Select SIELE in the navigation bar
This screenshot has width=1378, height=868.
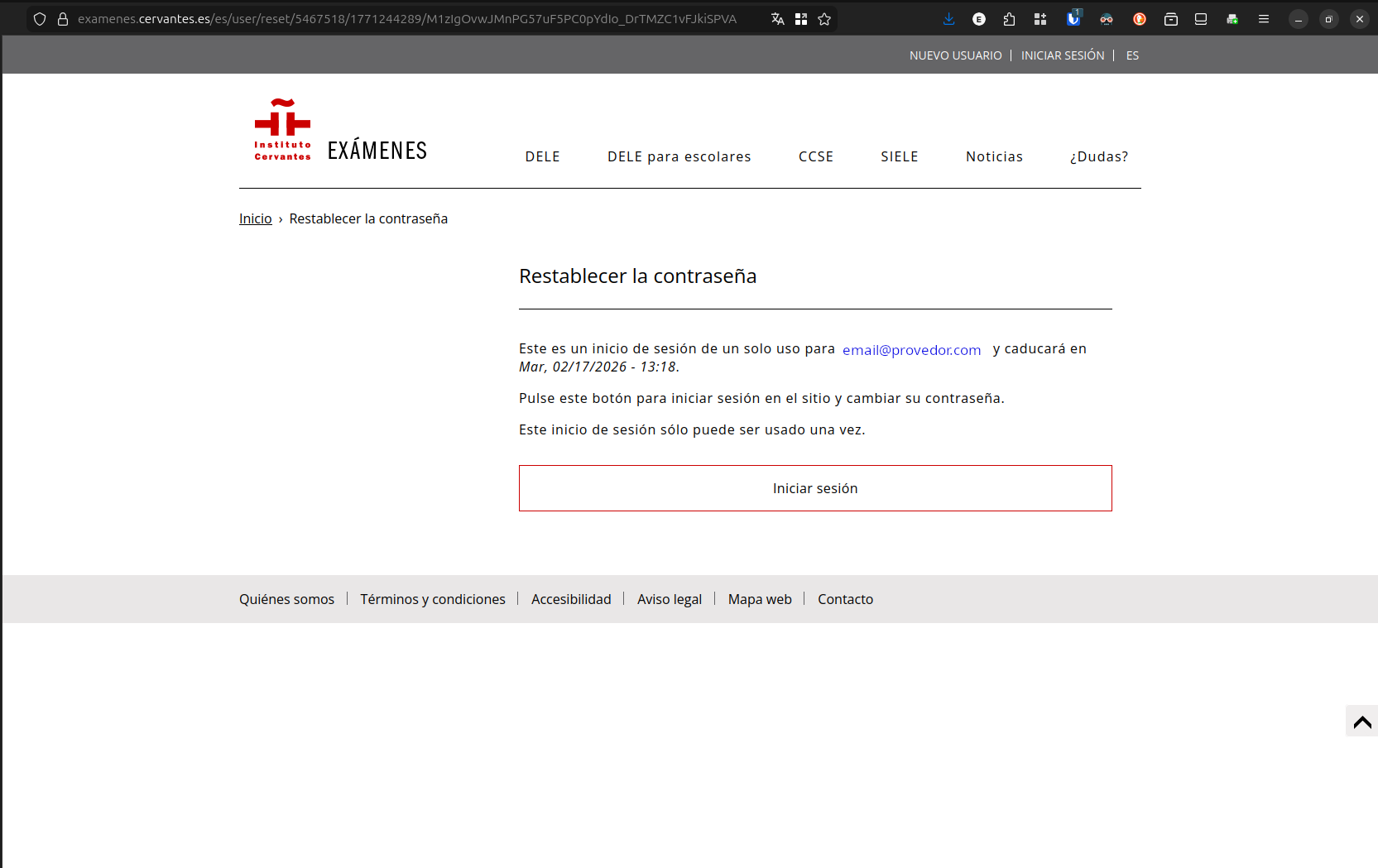tap(899, 156)
